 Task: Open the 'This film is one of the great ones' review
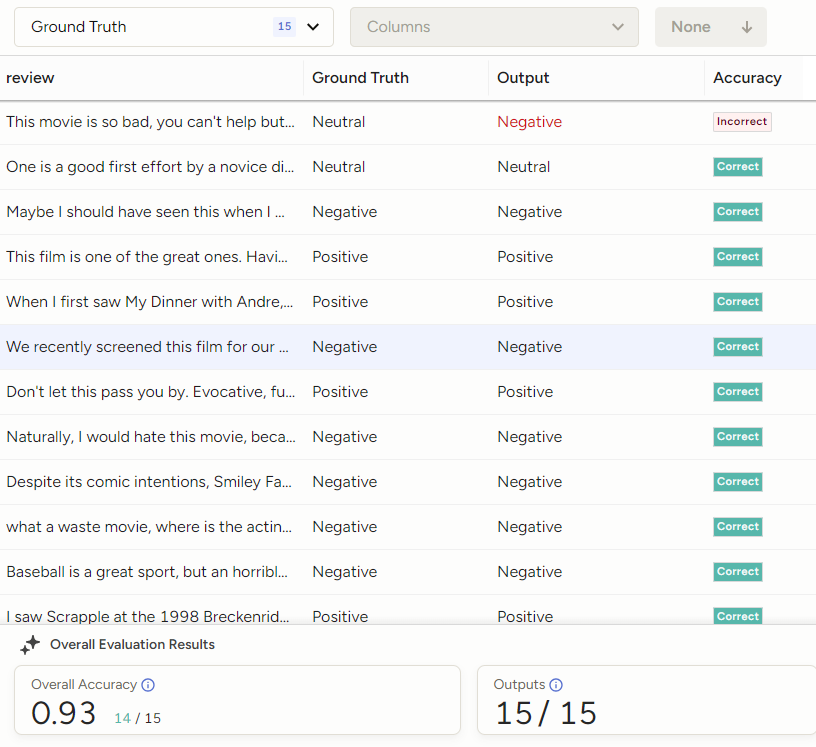150,257
